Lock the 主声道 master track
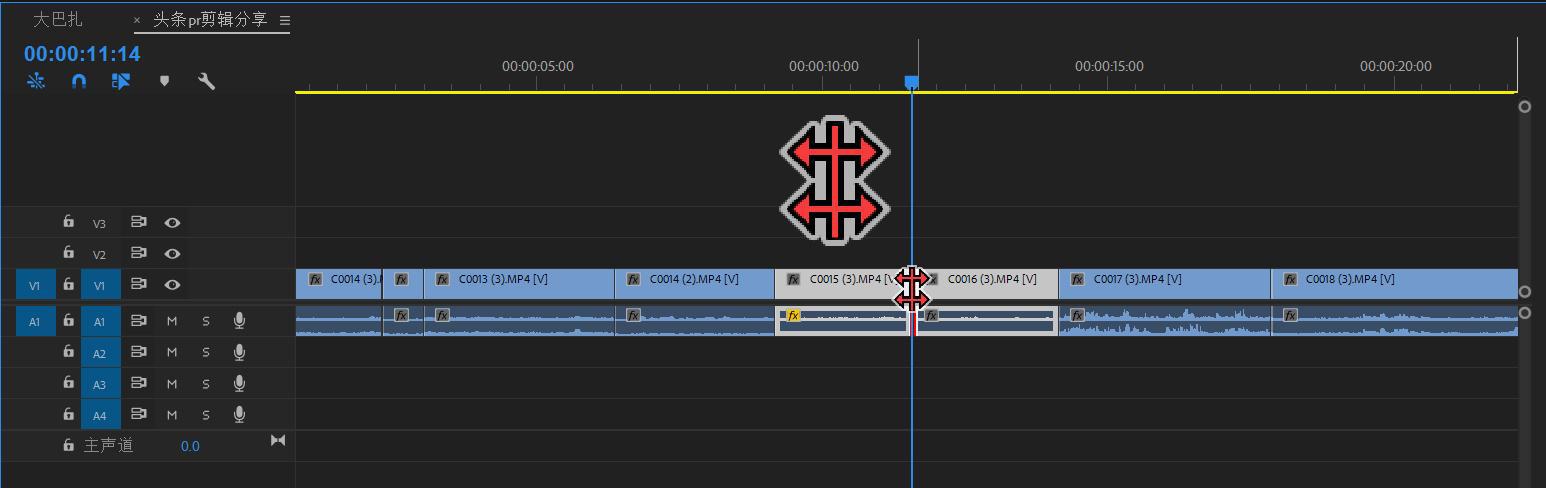Viewport: 1546px width, 488px height. pos(68,445)
